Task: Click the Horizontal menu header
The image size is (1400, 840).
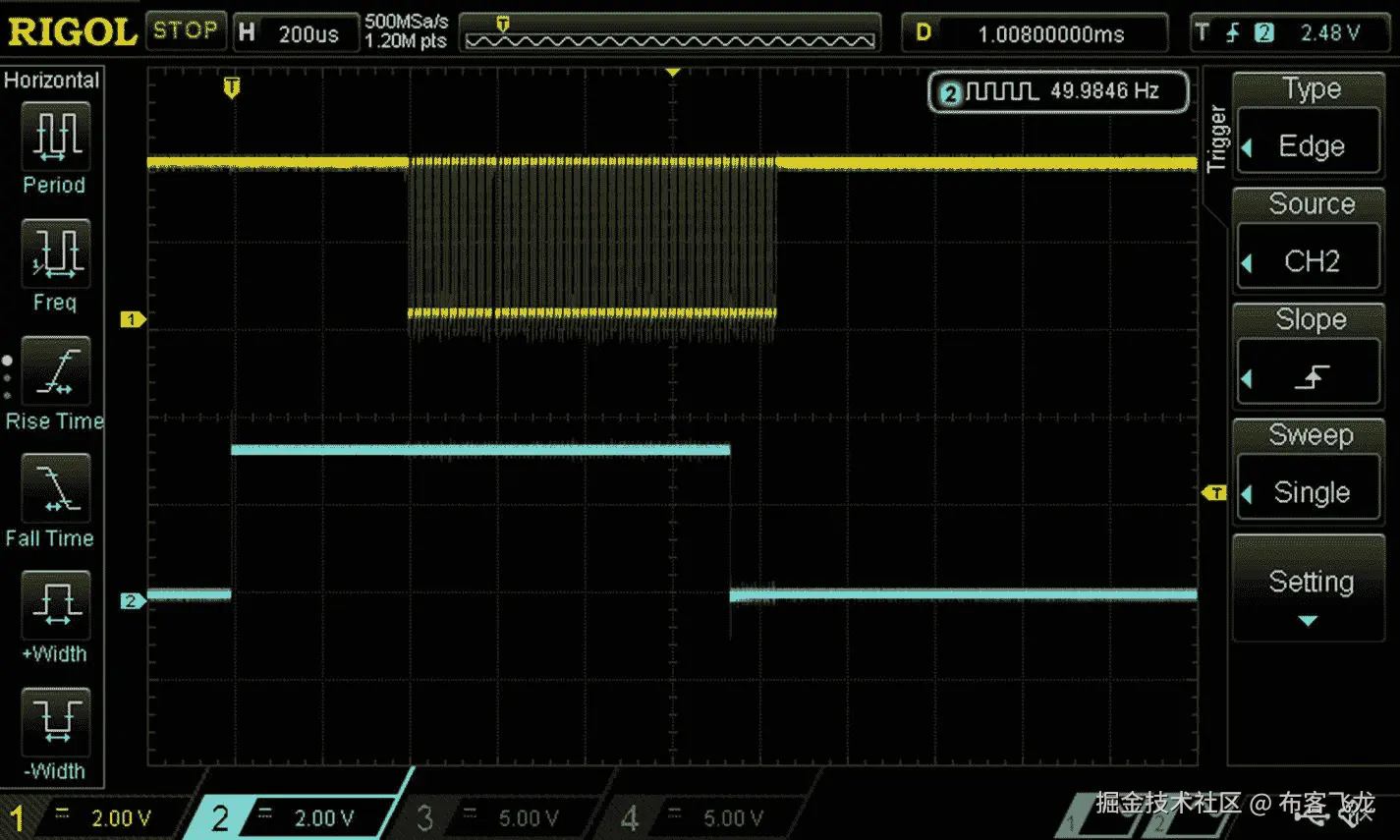Action: (x=51, y=81)
